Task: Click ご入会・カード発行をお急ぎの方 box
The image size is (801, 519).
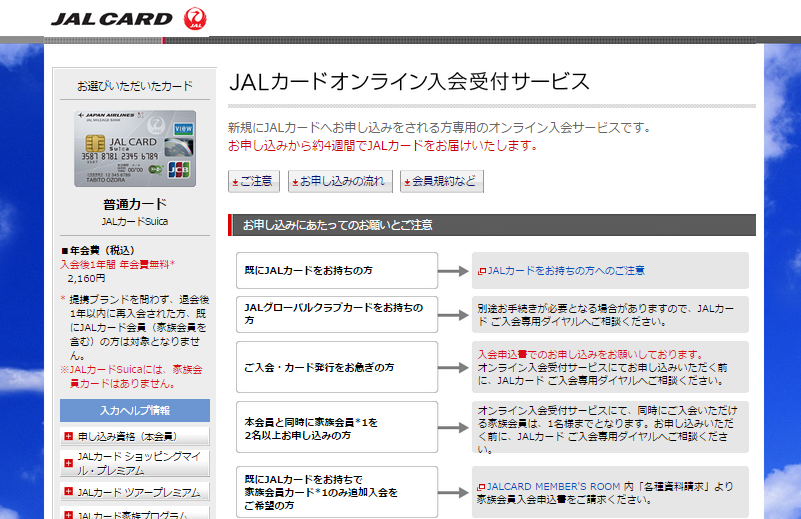Action: tap(337, 367)
